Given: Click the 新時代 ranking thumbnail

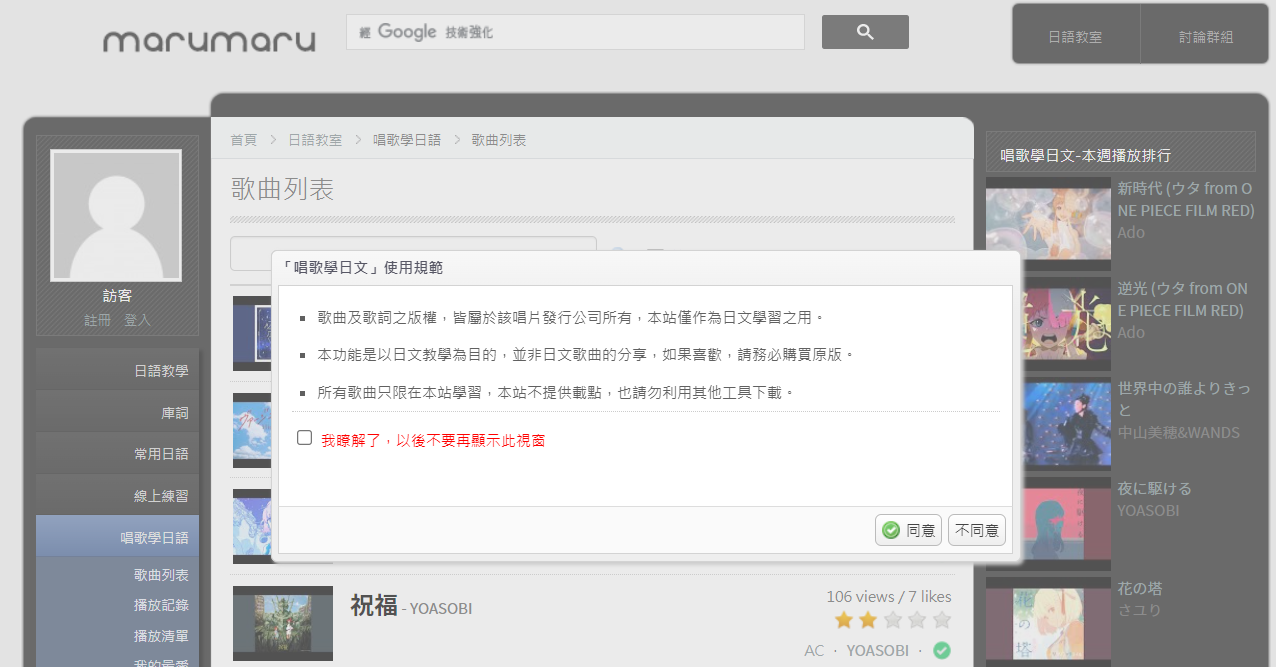Looking at the screenshot, I should pos(1048,224).
